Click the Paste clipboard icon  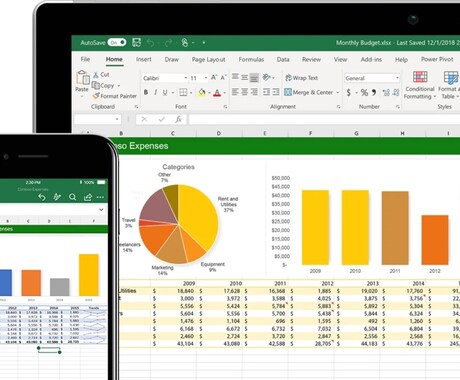pos(82,77)
